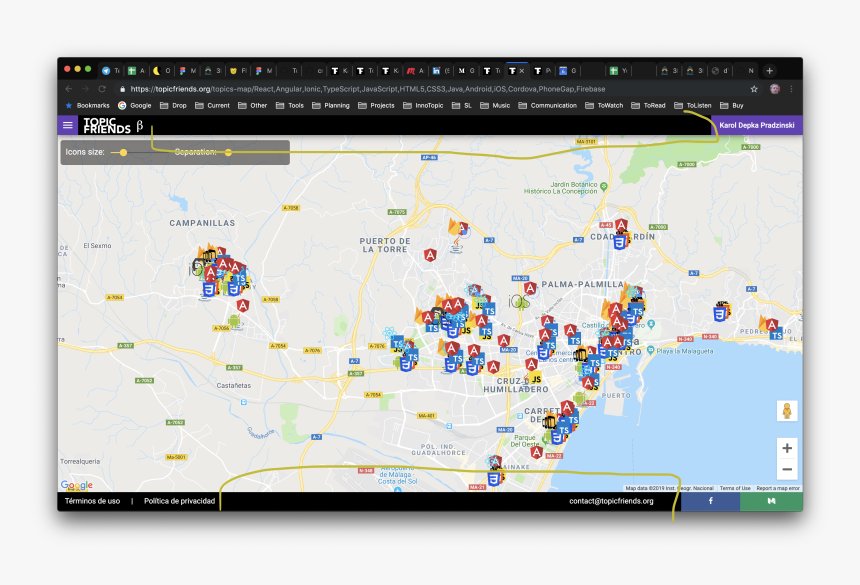Expand the Planning bookmarks folder

(331, 105)
